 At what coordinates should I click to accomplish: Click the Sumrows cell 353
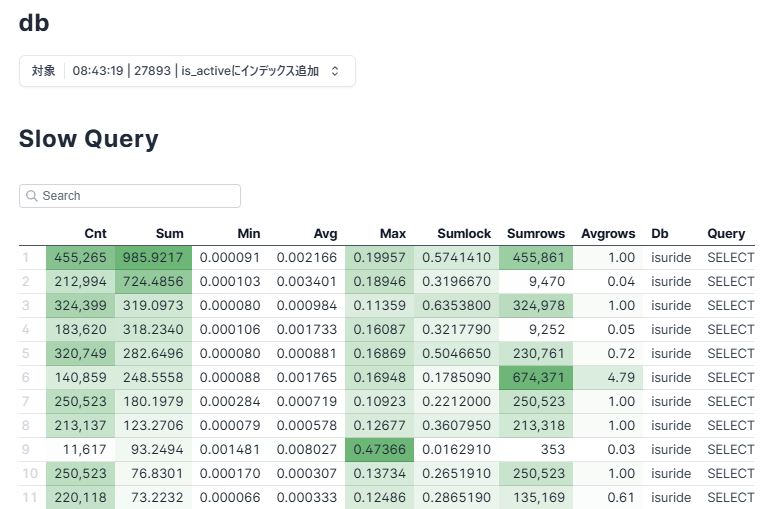click(x=536, y=450)
